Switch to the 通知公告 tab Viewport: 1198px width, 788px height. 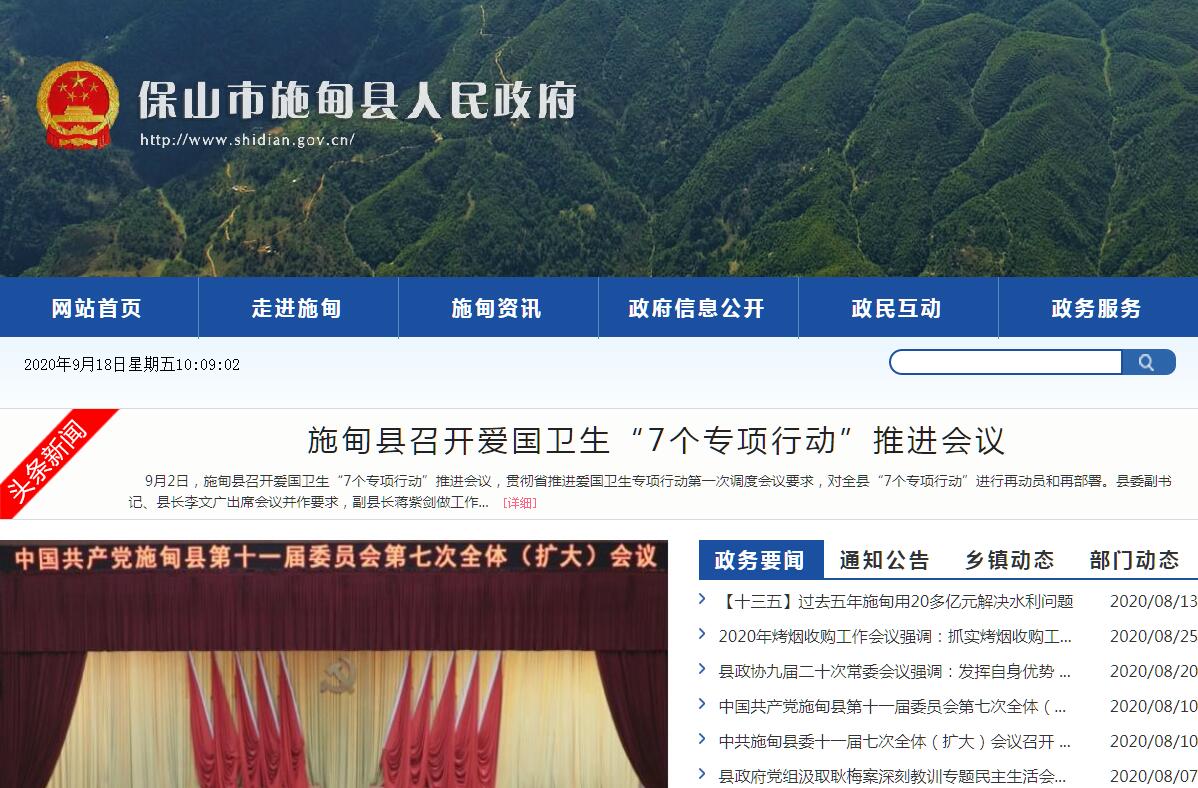coord(885,560)
